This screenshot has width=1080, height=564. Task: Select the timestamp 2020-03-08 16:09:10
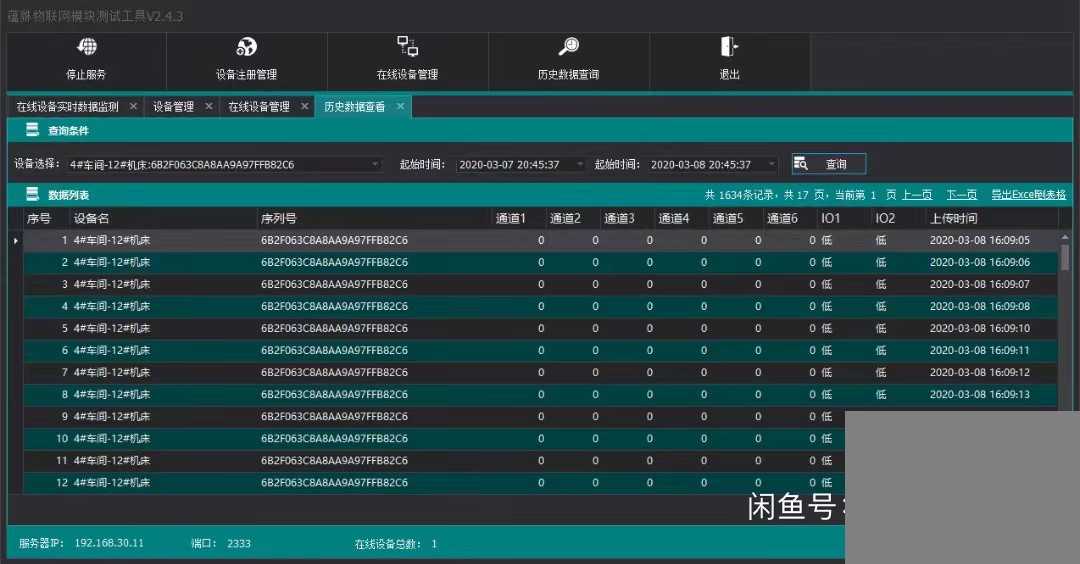pos(979,328)
